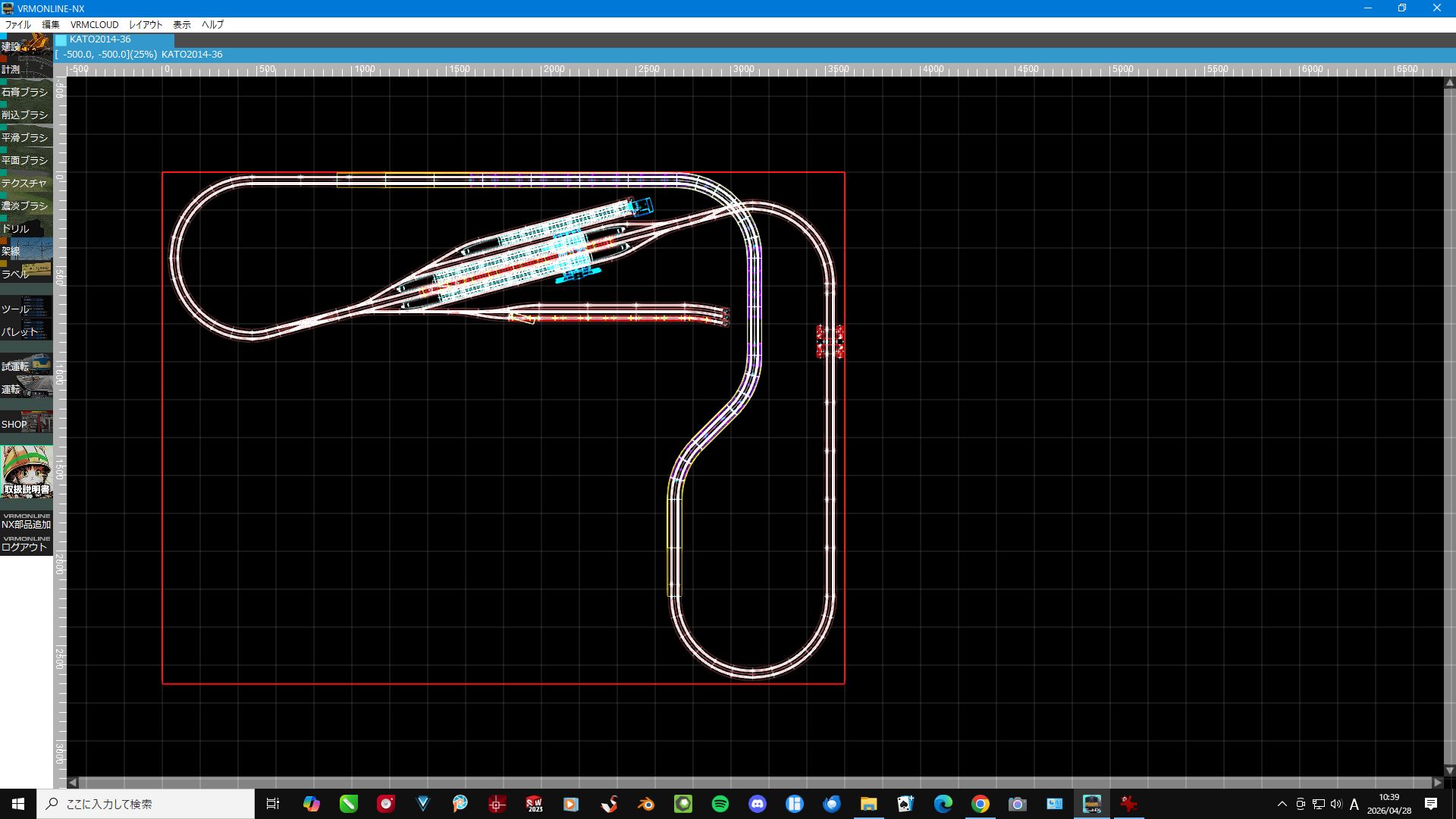The height and width of the screenshot is (819, 1456).
Task: Pick the 平滑ブラシ smoothing brush
Action: pos(27,136)
